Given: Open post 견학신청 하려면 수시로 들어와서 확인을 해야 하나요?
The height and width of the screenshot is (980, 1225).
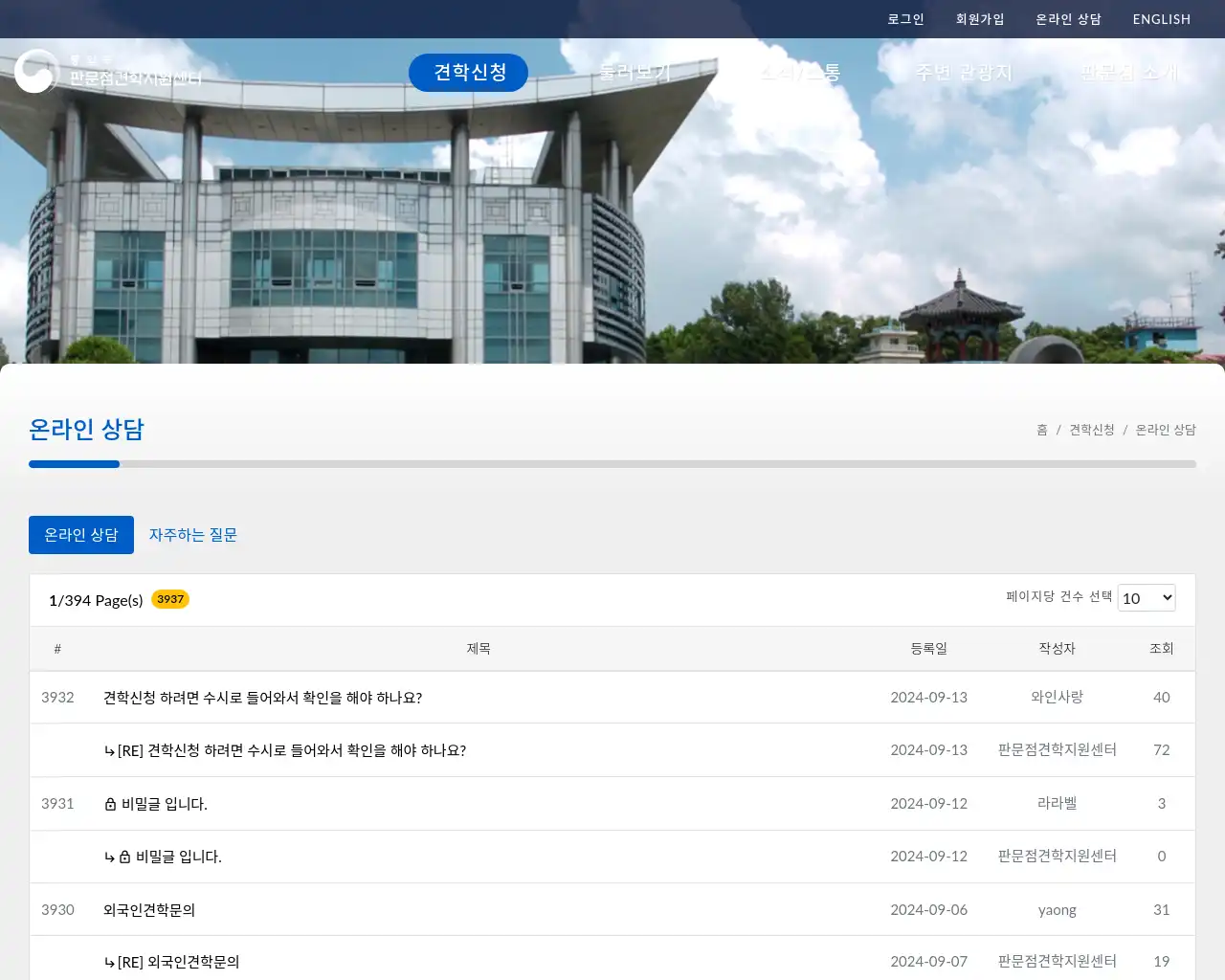Looking at the screenshot, I should click(262, 698).
